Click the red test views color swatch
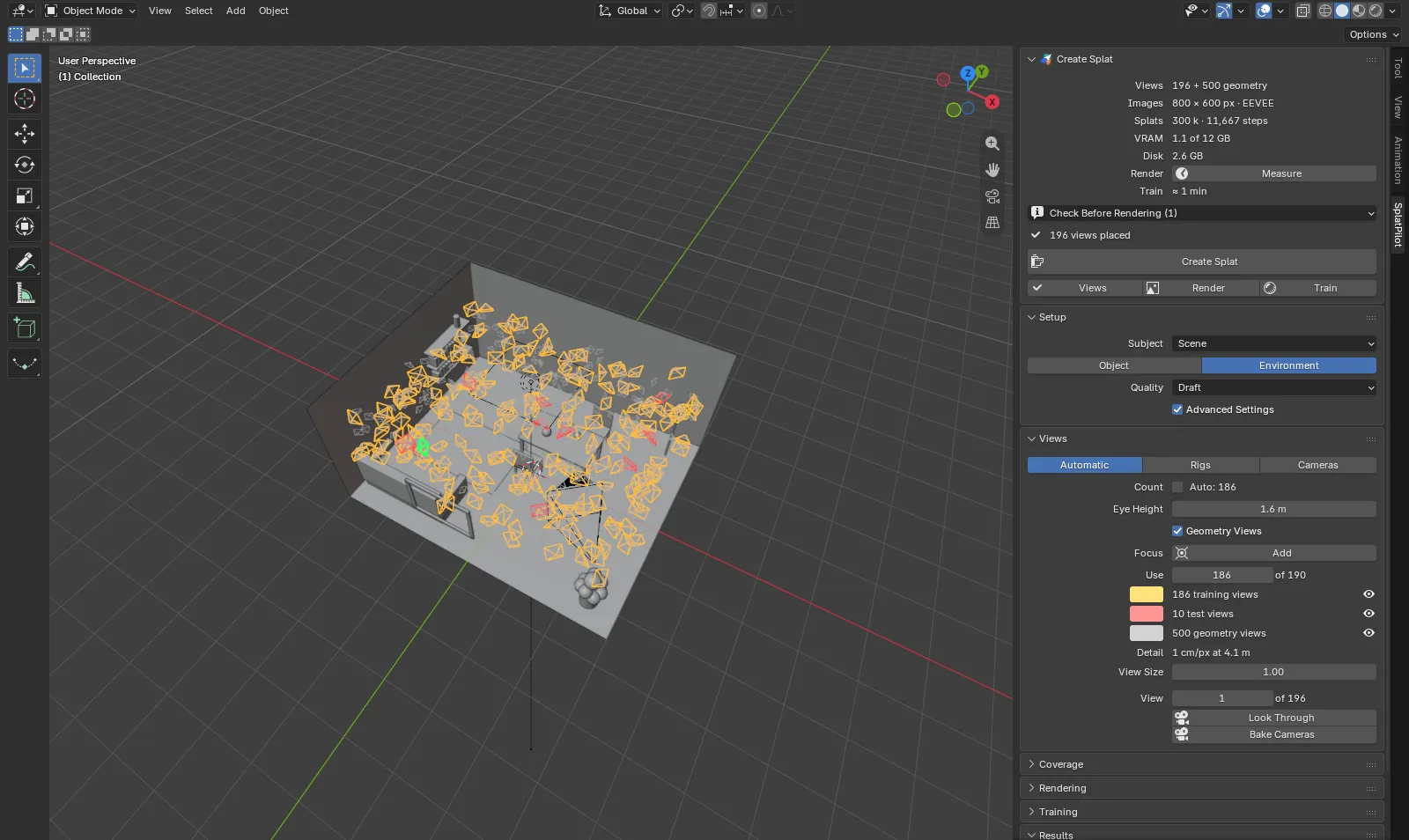1409x840 pixels. pyautogui.click(x=1147, y=614)
